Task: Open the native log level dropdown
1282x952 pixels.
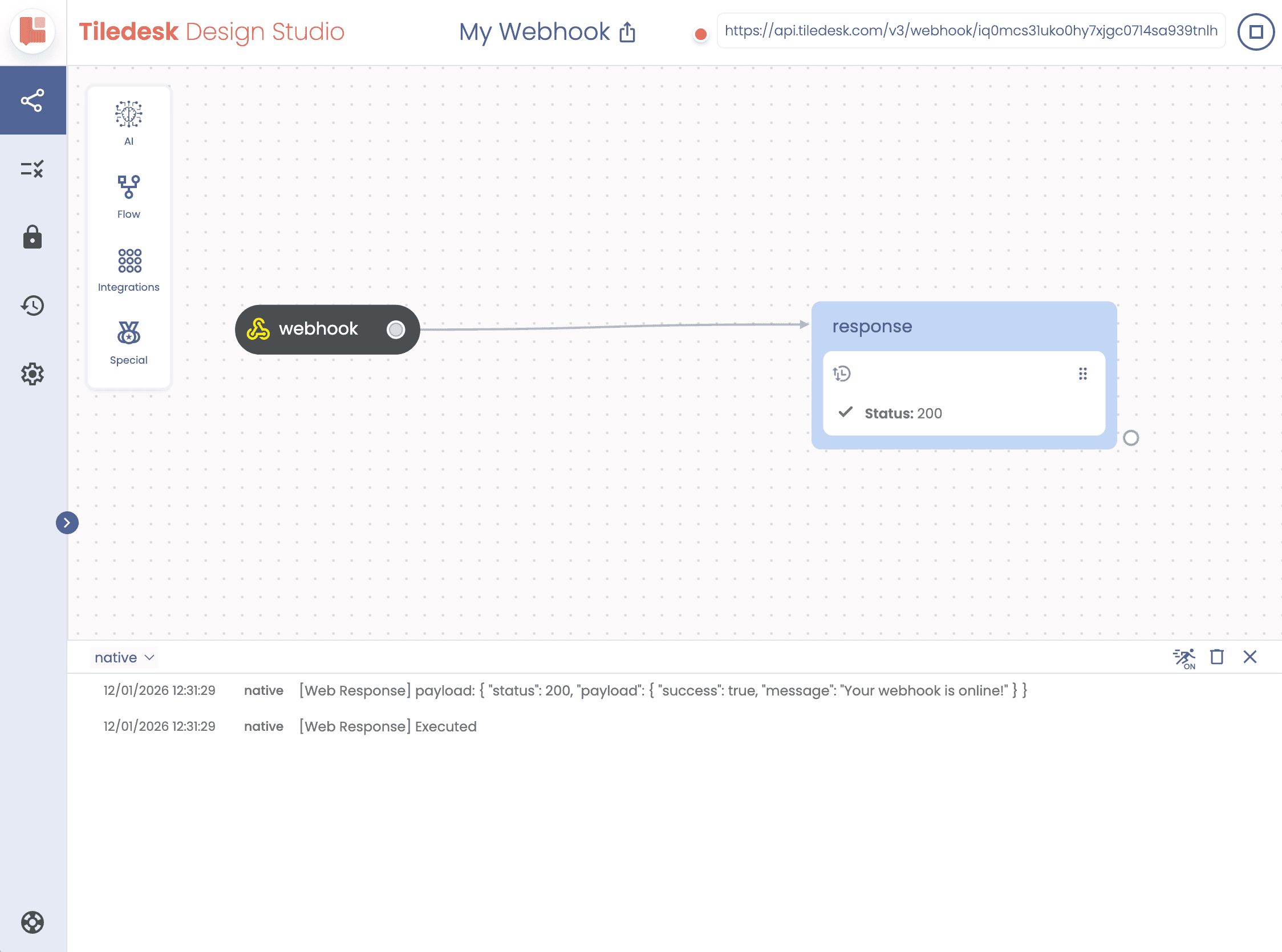Action: [124, 657]
